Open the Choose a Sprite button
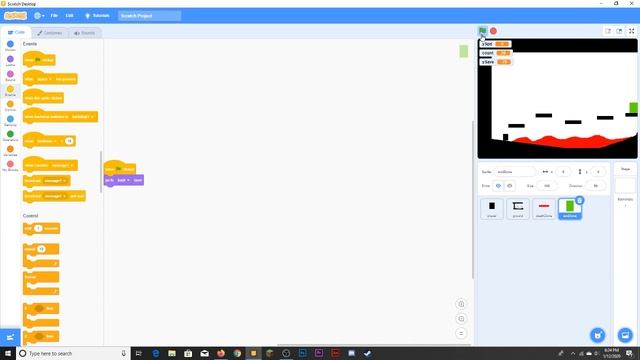640x360 pixels. (x=598, y=335)
